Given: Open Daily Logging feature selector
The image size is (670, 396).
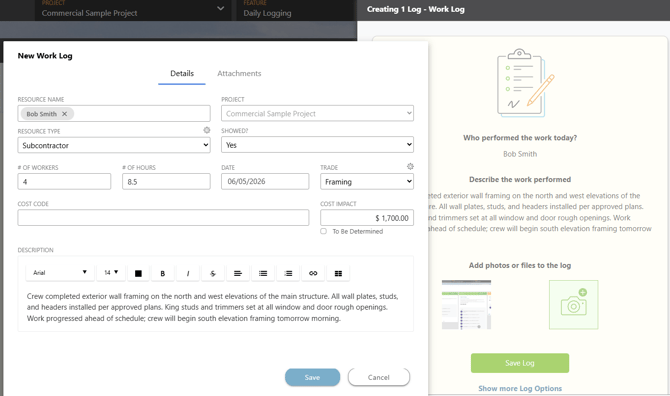Looking at the screenshot, I should coord(267,13).
